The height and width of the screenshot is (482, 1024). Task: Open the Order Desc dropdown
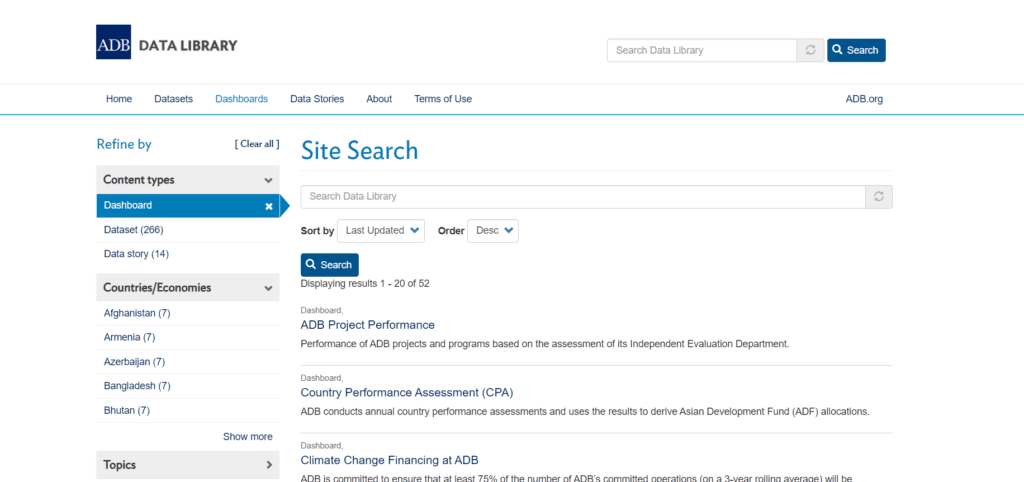pos(493,231)
